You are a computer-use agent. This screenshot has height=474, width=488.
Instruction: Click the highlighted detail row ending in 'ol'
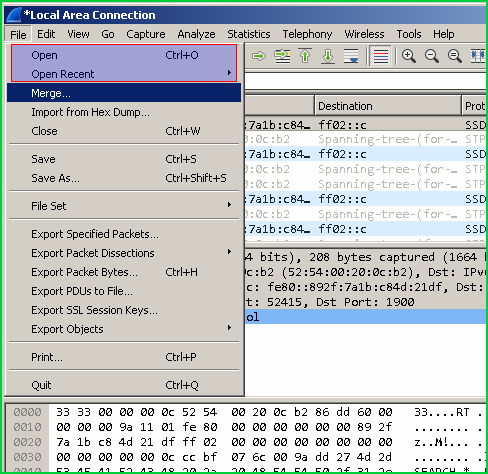coord(366,317)
